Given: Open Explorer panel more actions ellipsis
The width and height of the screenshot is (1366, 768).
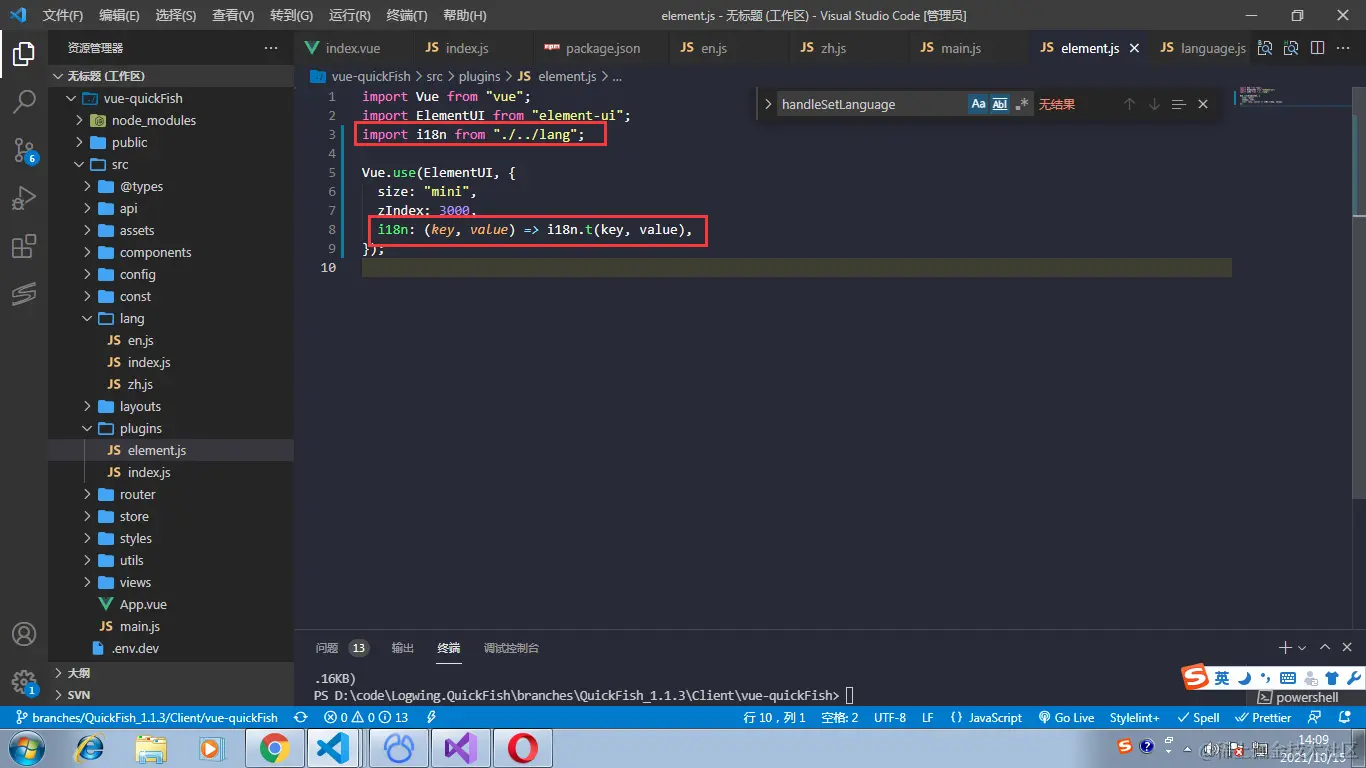Looking at the screenshot, I should coord(271,48).
